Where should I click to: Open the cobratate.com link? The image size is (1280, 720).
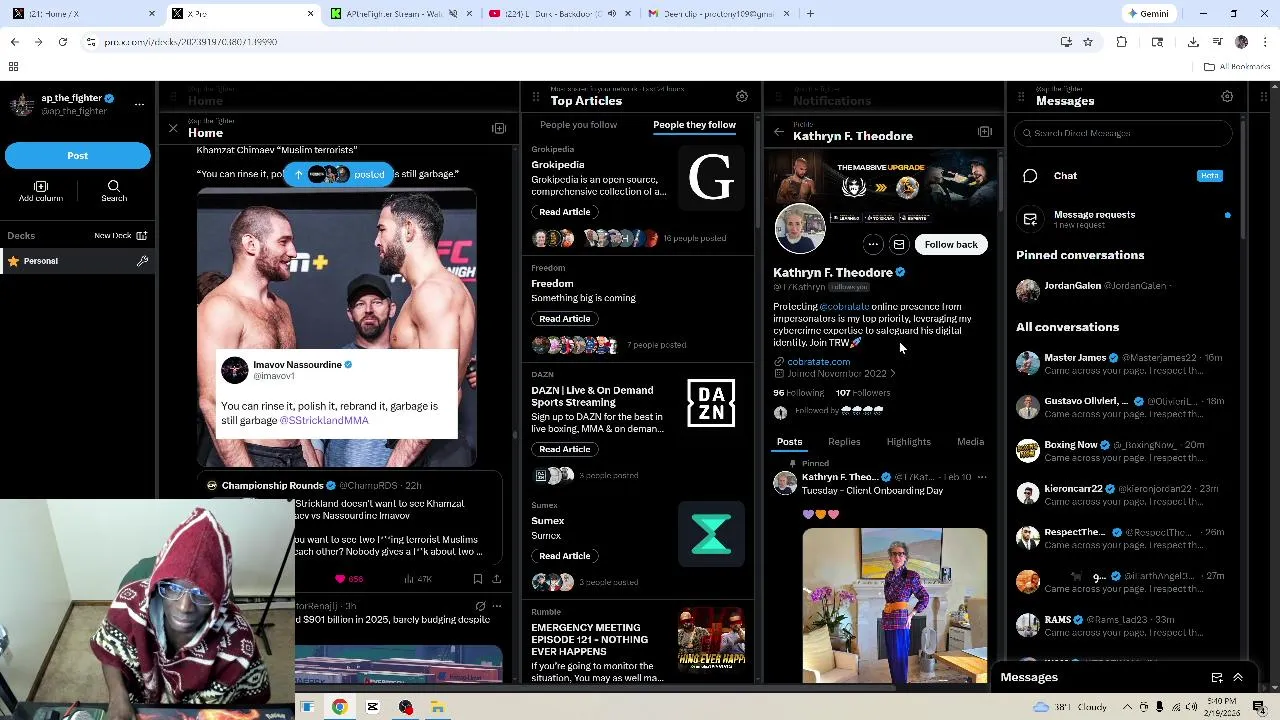pos(818,362)
